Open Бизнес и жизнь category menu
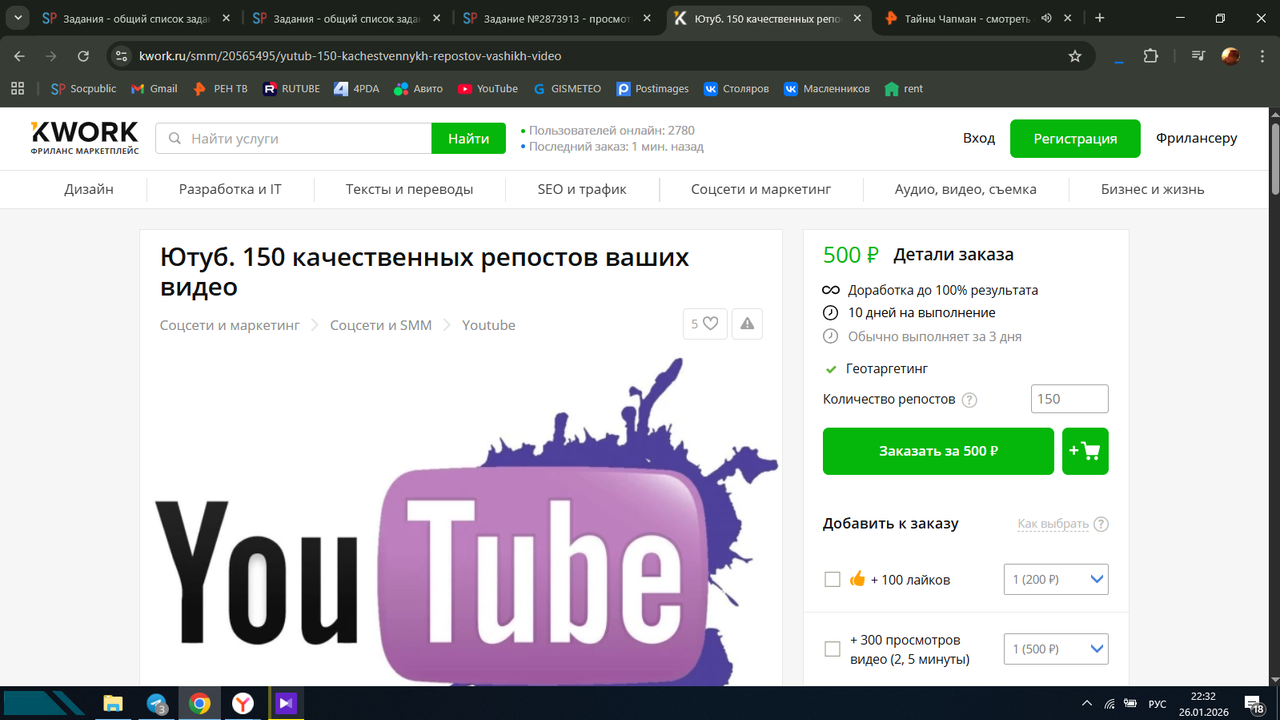This screenshot has width=1280, height=720. pos(1152,189)
